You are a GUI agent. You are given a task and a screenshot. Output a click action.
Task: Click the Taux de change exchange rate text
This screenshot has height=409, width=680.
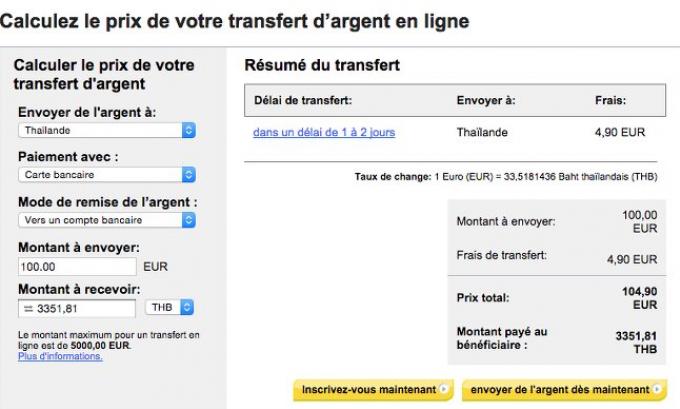[505, 177]
